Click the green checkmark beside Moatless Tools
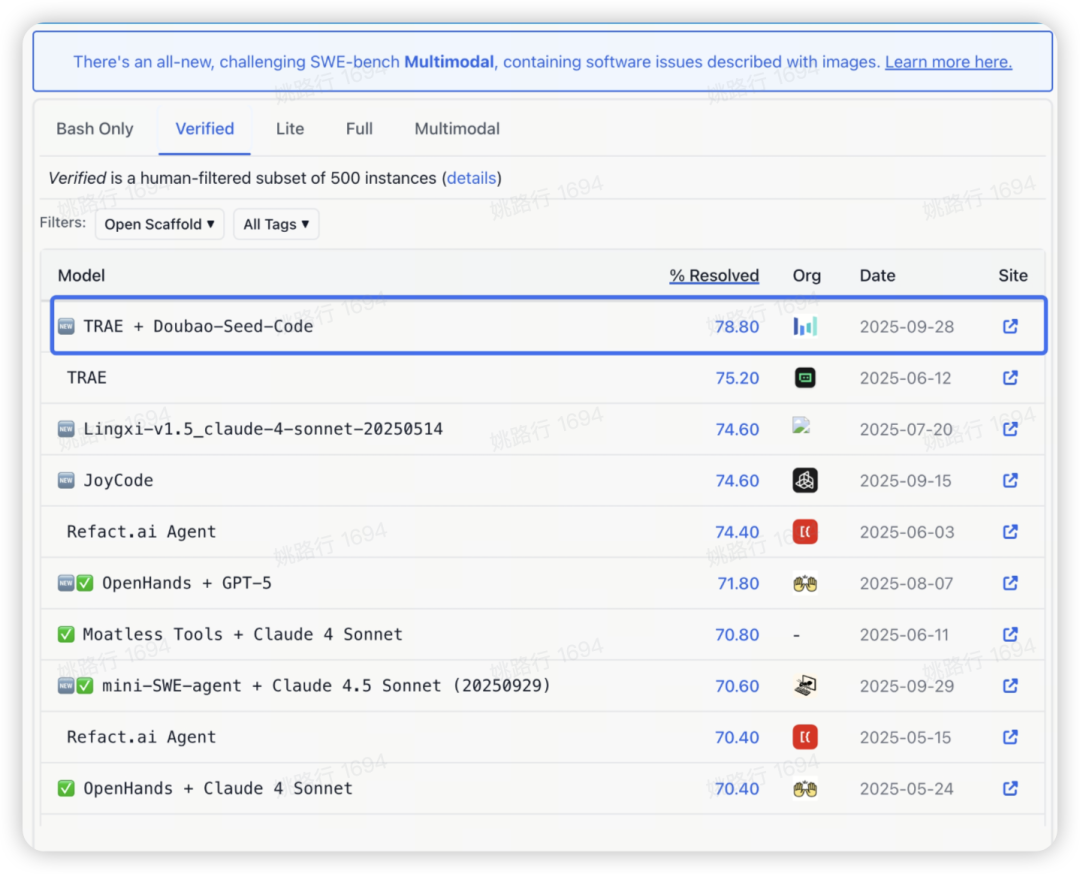 click(66, 634)
